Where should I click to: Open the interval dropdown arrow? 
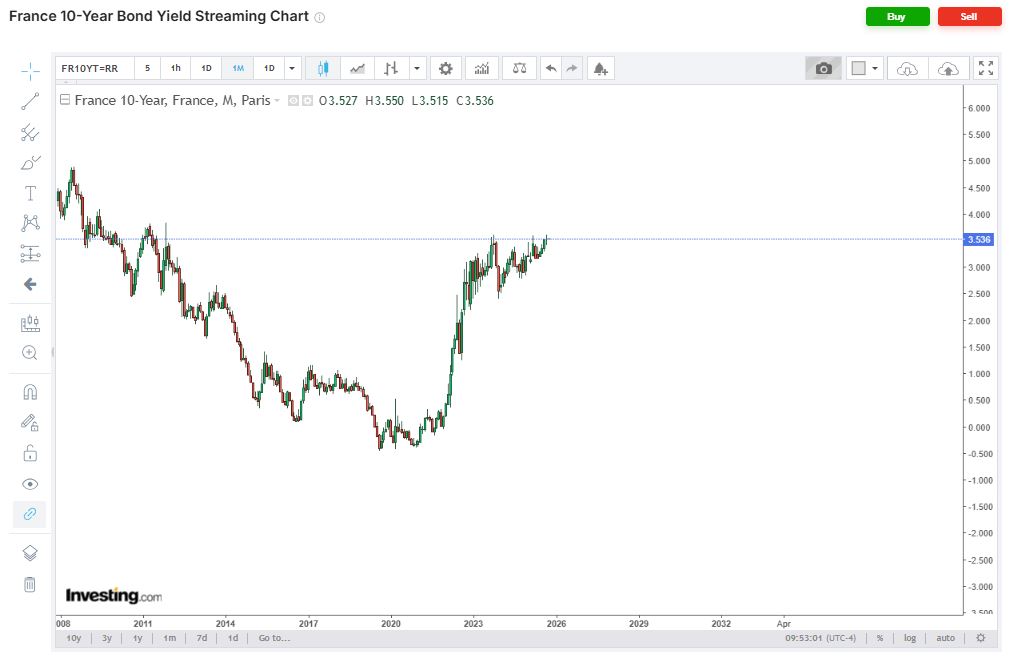(x=292, y=68)
